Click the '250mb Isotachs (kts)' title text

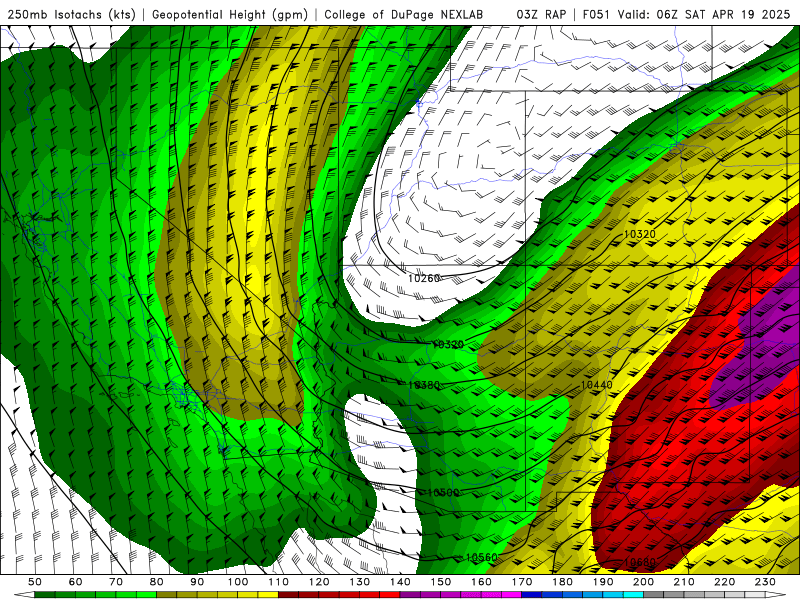(x=72, y=15)
